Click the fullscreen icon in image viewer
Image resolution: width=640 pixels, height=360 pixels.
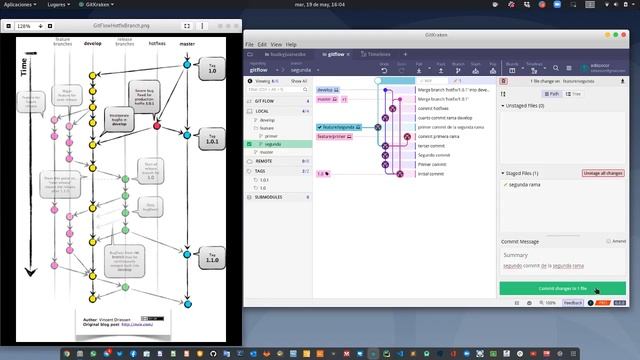(x=187, y=26)
